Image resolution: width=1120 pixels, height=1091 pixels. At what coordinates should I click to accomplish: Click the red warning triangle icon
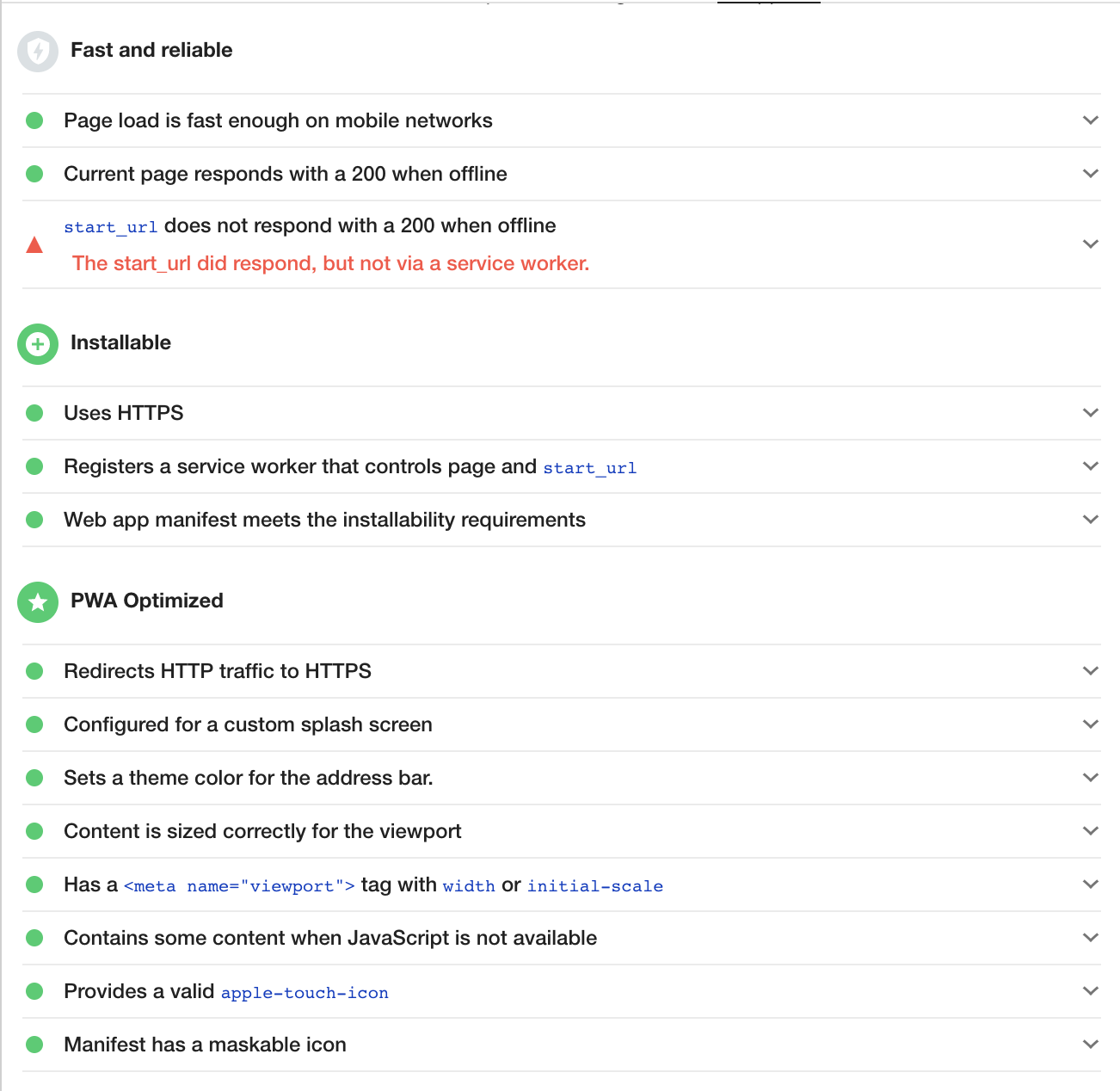34,245
